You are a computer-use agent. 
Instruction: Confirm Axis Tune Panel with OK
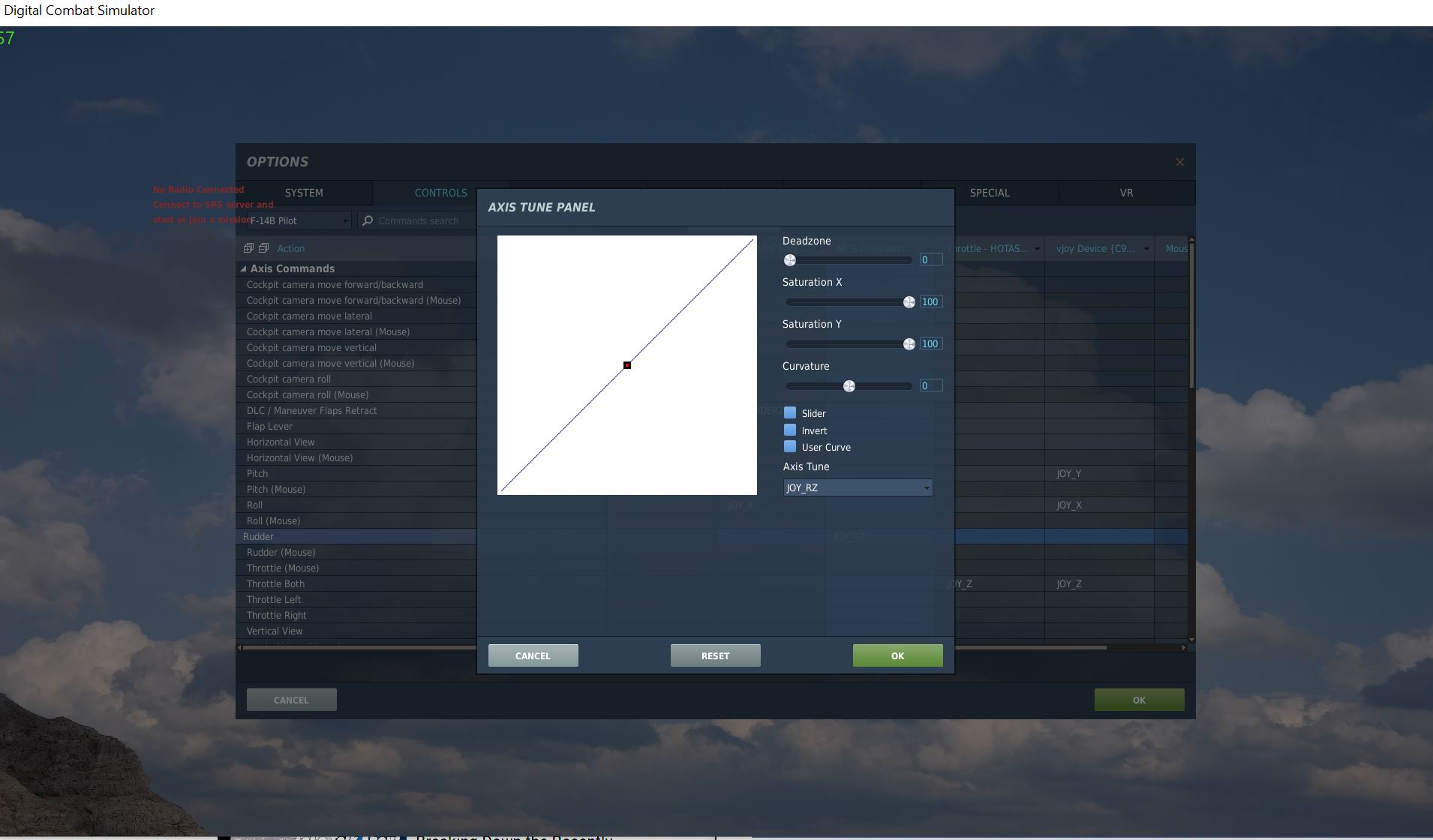pyautogui.click(x=897, y=655)
